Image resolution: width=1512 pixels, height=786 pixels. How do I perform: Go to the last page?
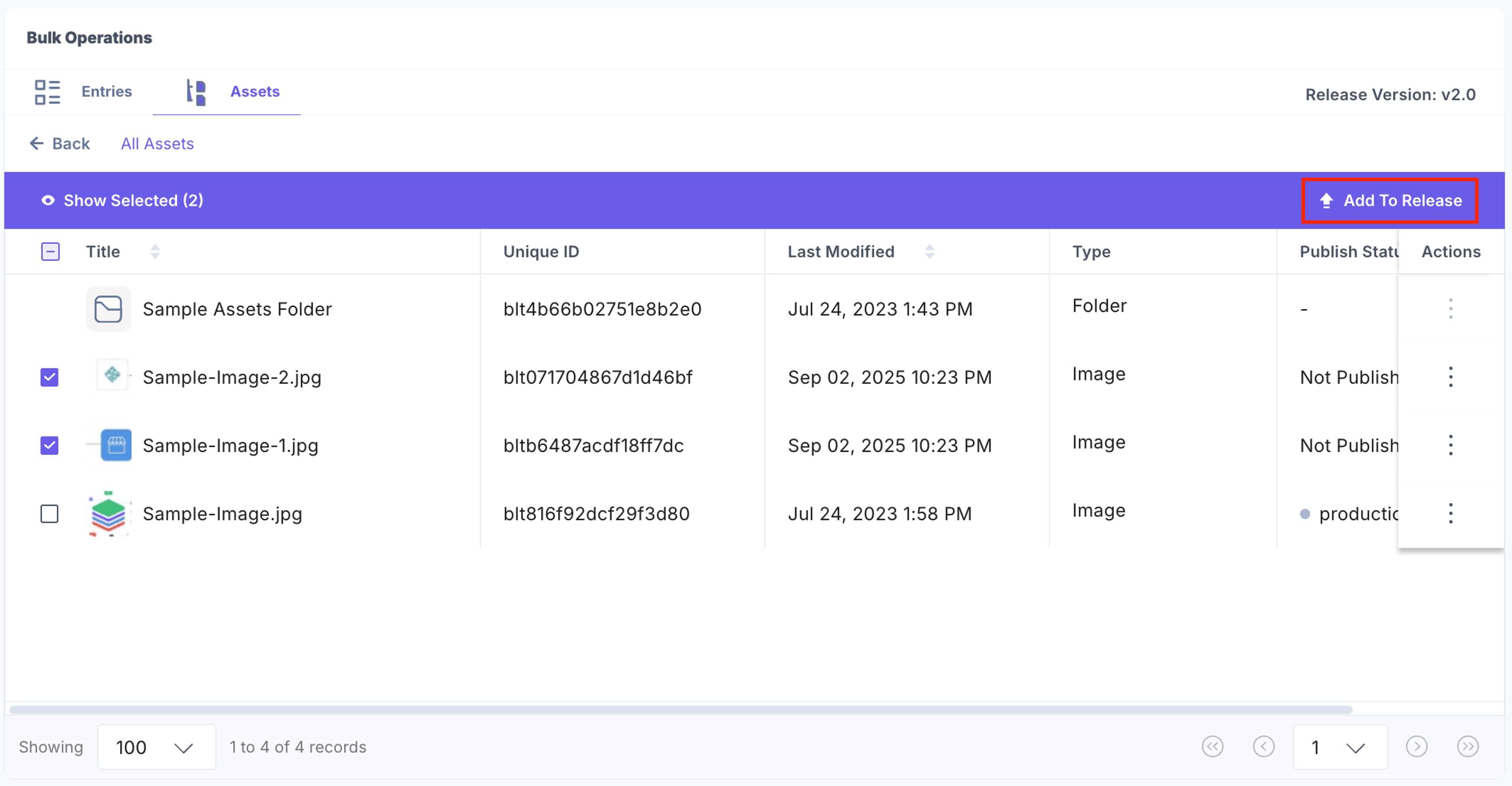(x=1468, y=747)
